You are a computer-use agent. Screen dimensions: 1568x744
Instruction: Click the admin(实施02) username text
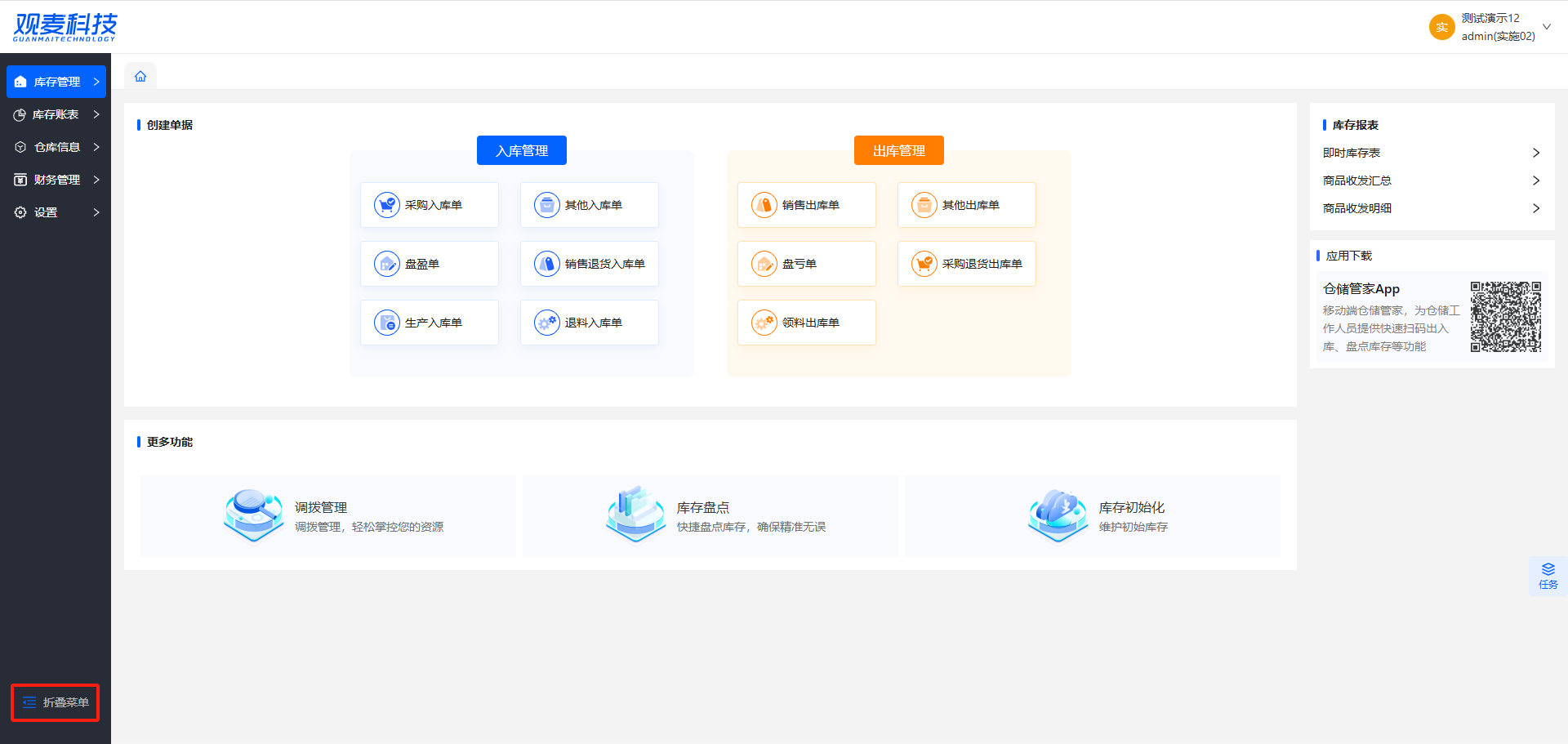tap(1499, 36)
